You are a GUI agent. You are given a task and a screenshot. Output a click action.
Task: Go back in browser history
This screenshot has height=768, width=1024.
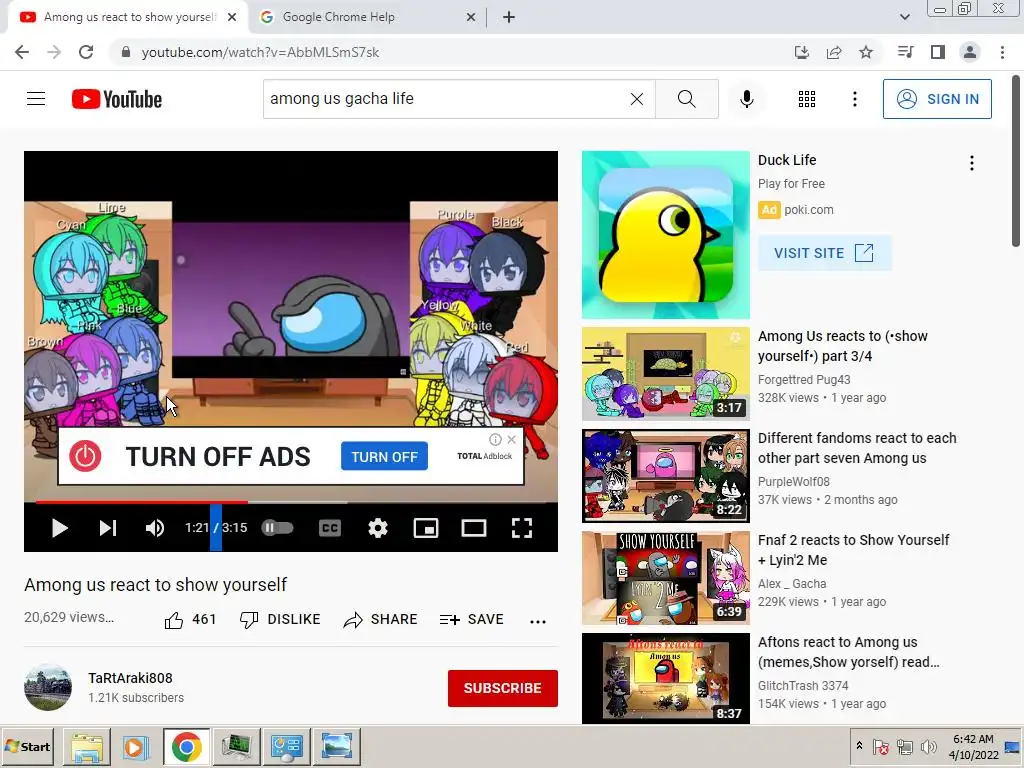22,52
